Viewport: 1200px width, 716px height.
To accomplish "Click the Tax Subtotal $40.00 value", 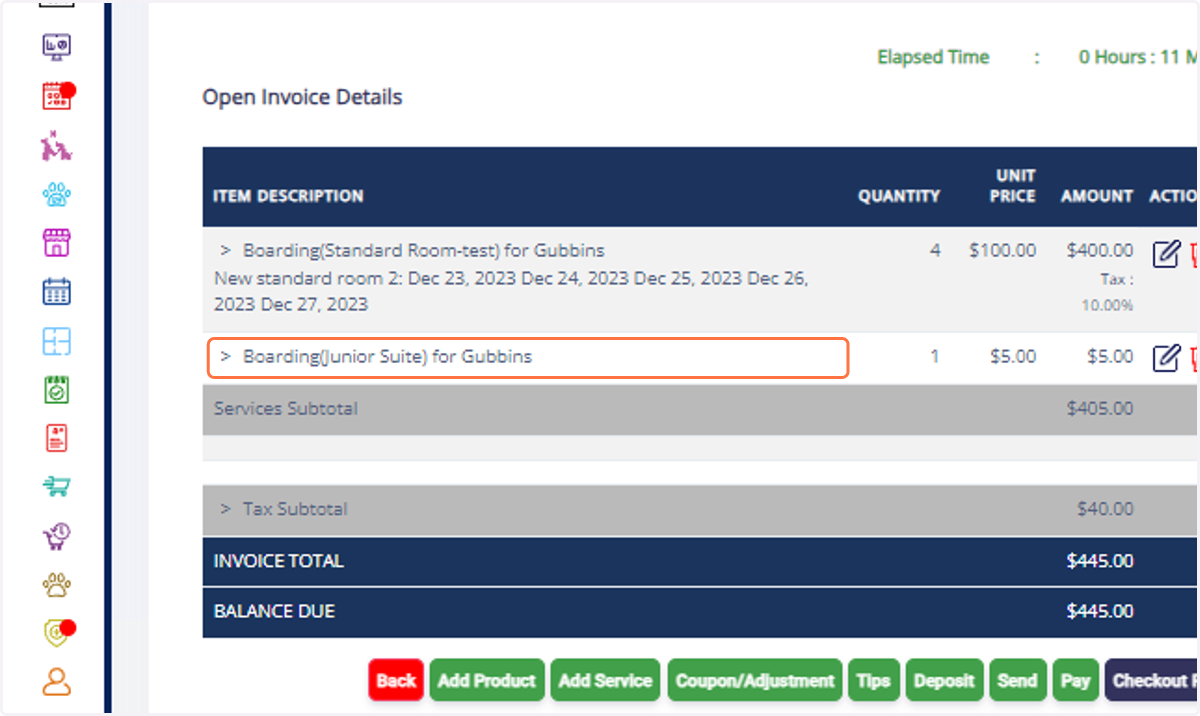I will pos(1105,509).
